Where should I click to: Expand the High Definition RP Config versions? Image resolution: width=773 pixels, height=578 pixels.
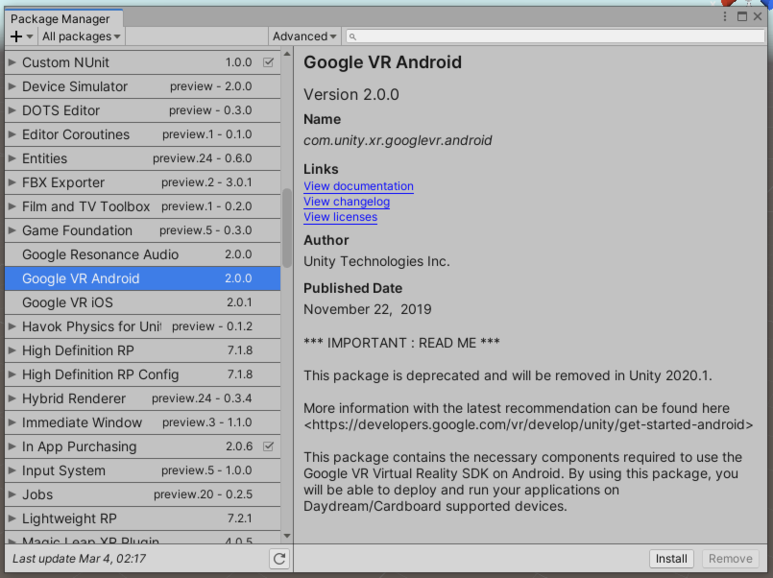tap(12, 374)
